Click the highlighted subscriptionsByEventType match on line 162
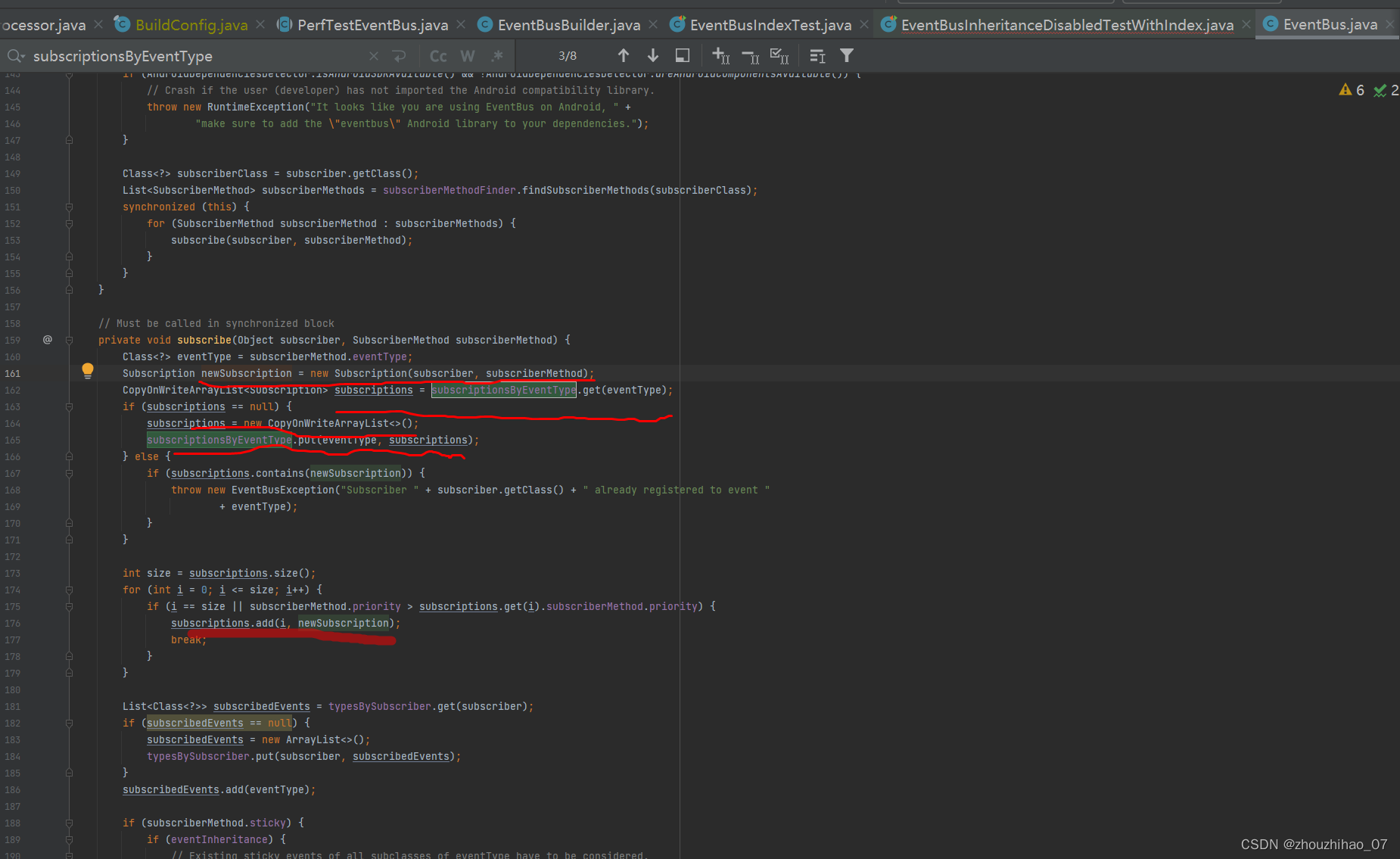This screenshot has height=859, width=1400. tap(504, 390)
